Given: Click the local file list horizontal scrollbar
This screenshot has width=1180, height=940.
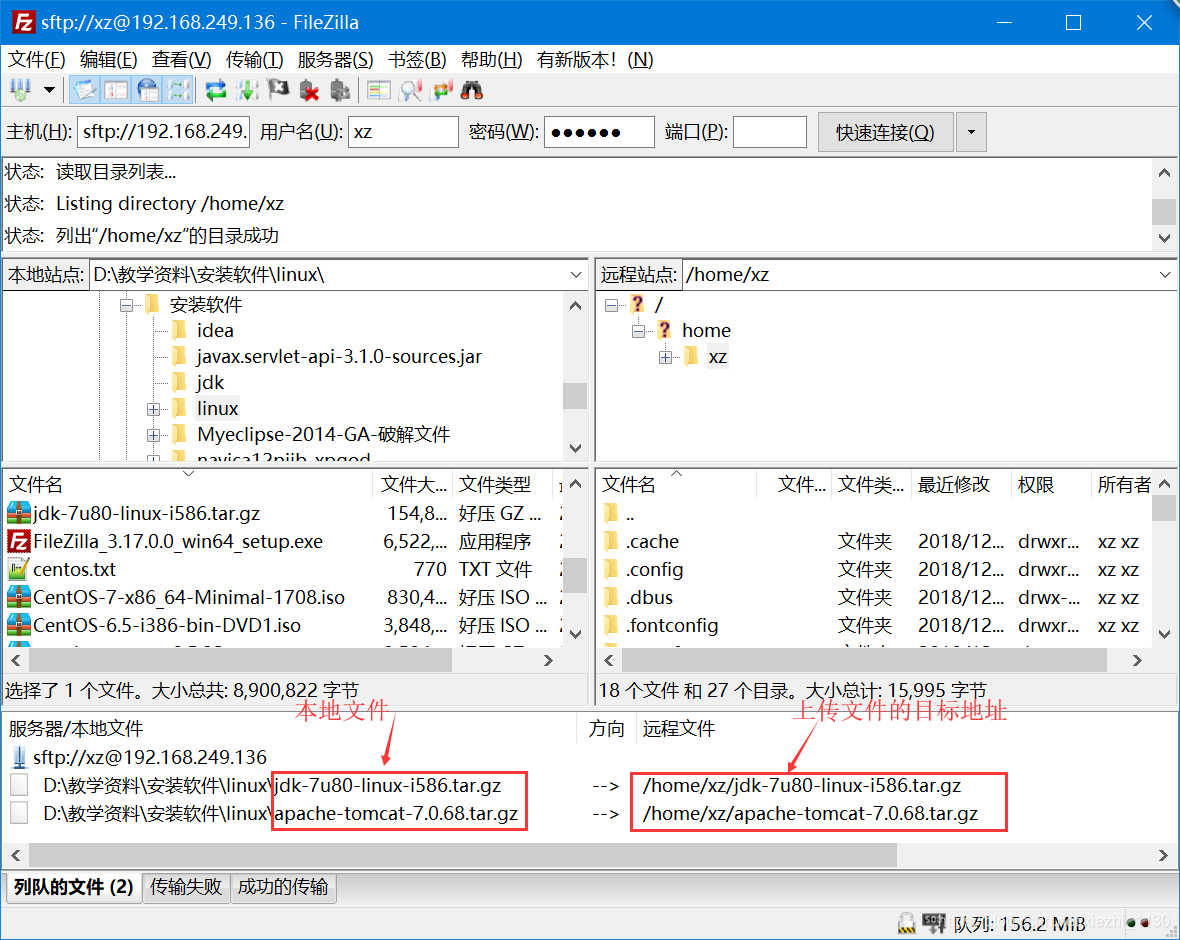Looking at the screenshot, I should [240, 660].
